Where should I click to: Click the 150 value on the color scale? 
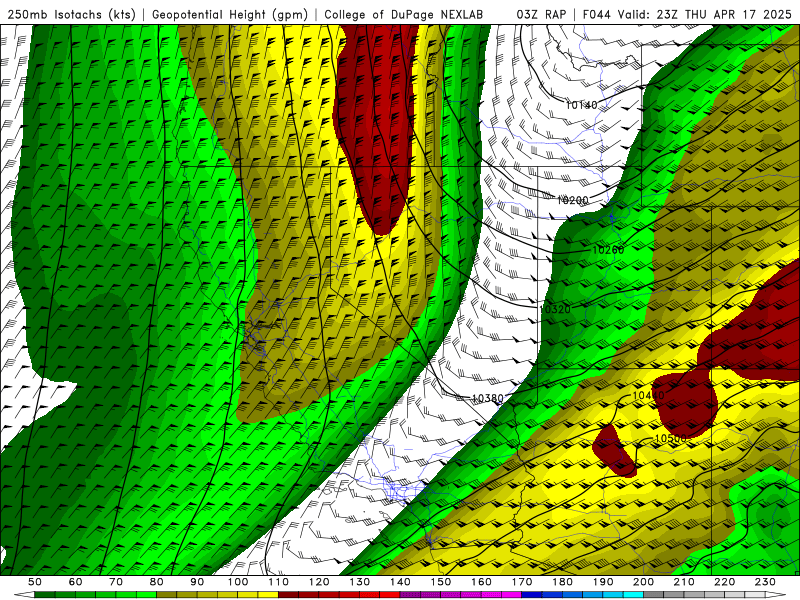point(440,582)
